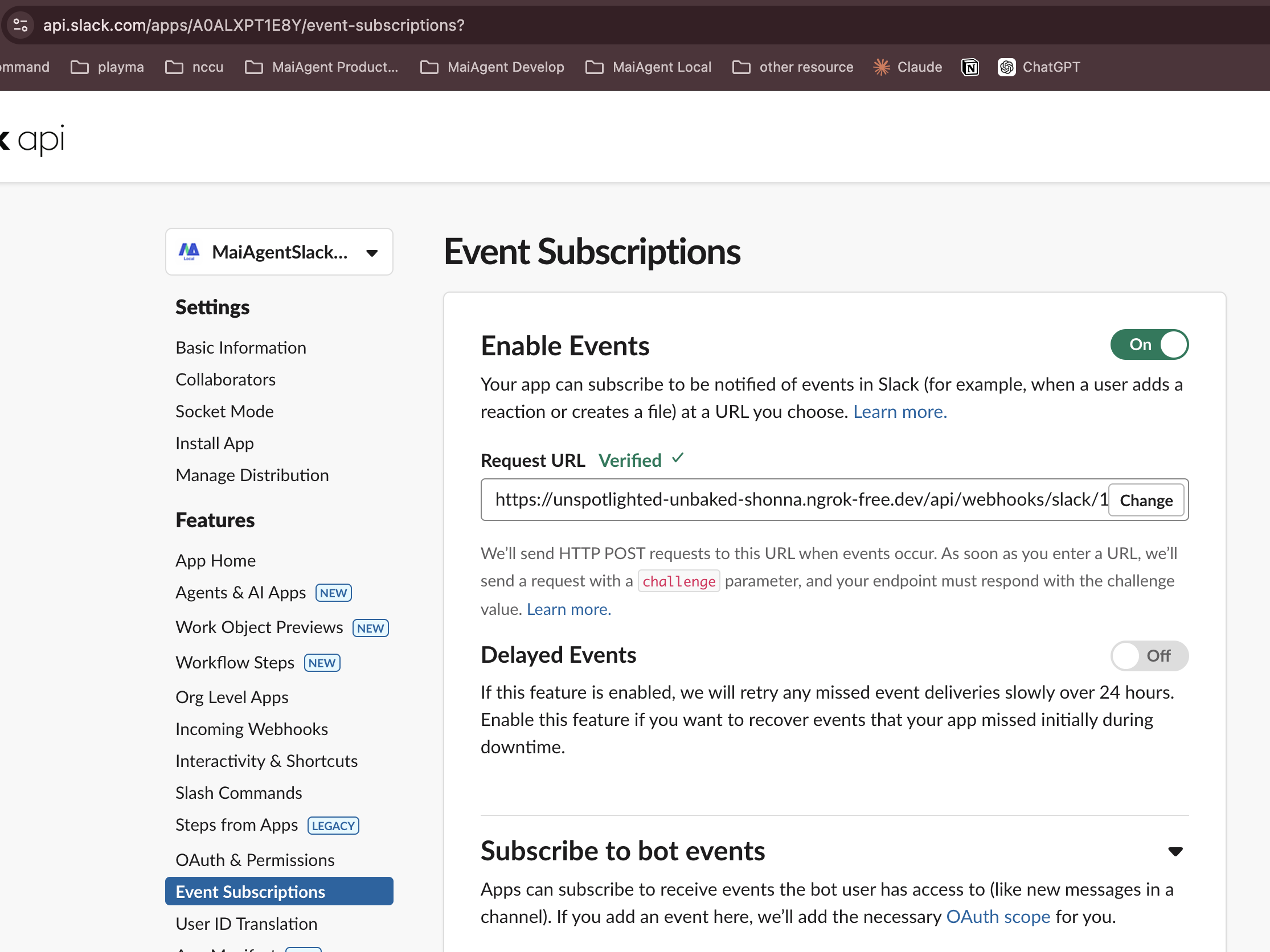
Task: Click the MaiAgent app logo icon
Action: point(189,251)
